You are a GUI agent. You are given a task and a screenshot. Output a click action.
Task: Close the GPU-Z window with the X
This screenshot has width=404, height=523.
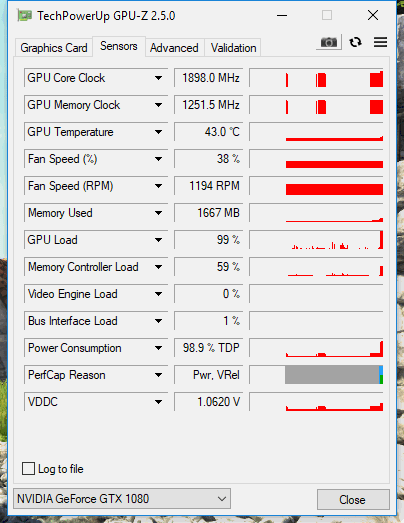coord(373,15)
